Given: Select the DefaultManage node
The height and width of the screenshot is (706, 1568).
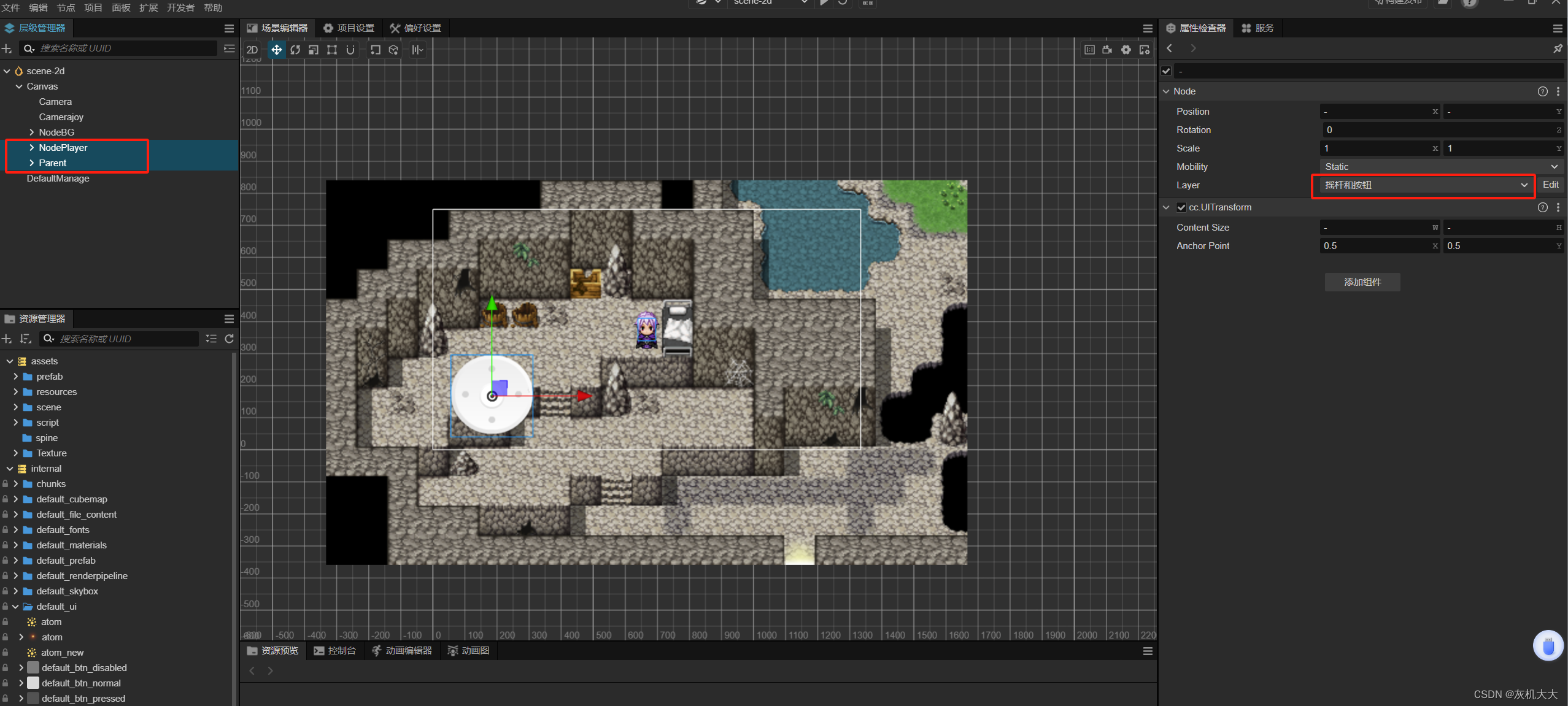Looking at the screenshot, I should tap(58, 178).
